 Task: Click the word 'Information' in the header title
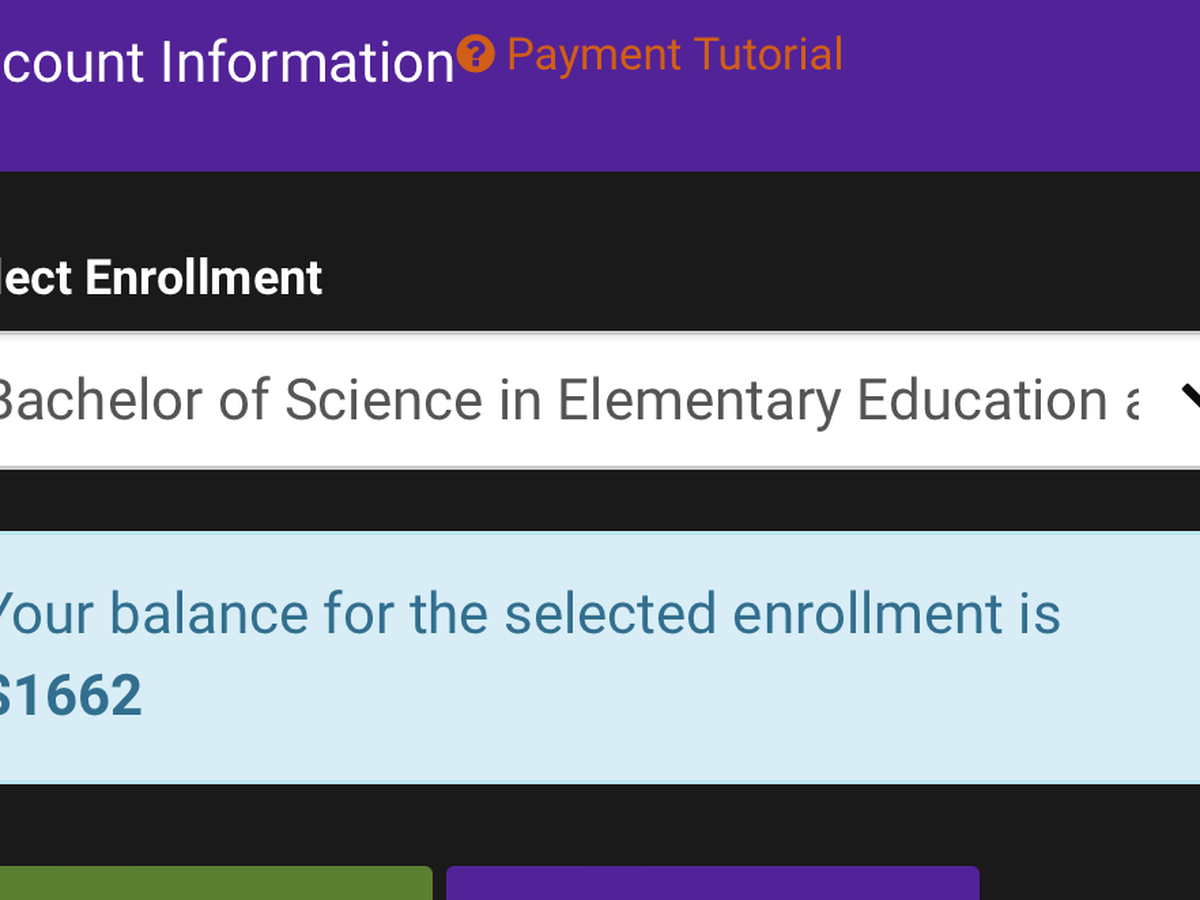pyautogui.click(x=308, y=62)
